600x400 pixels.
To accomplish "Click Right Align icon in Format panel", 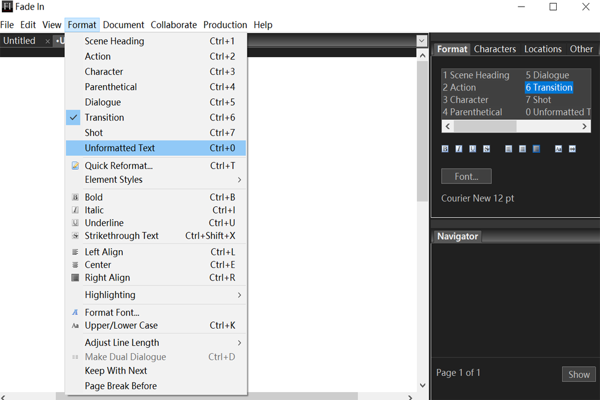I will click(x=536, y=149).
